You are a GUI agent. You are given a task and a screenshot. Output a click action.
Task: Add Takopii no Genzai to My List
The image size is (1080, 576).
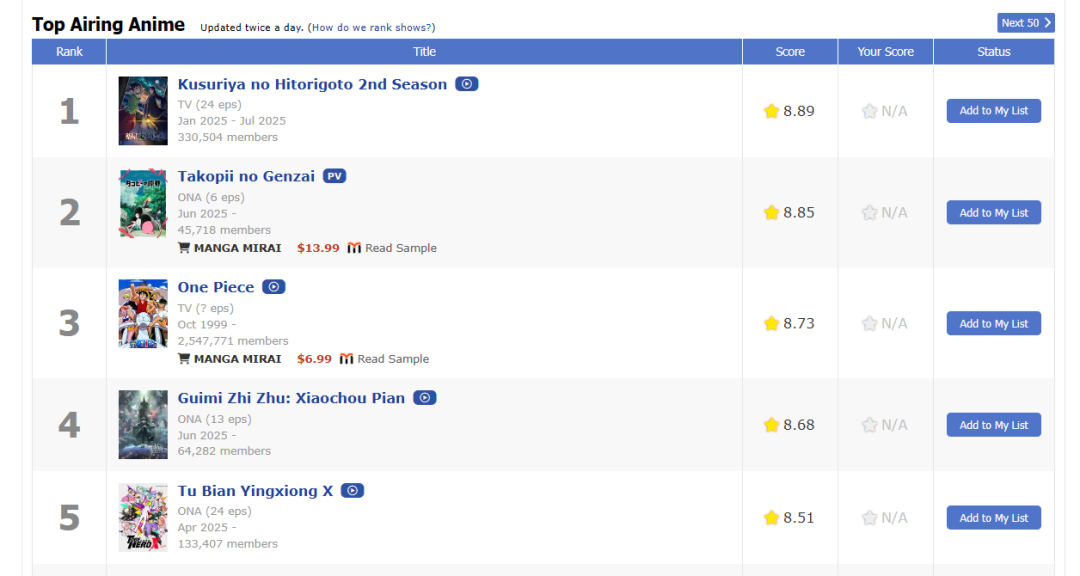(993, 213)
